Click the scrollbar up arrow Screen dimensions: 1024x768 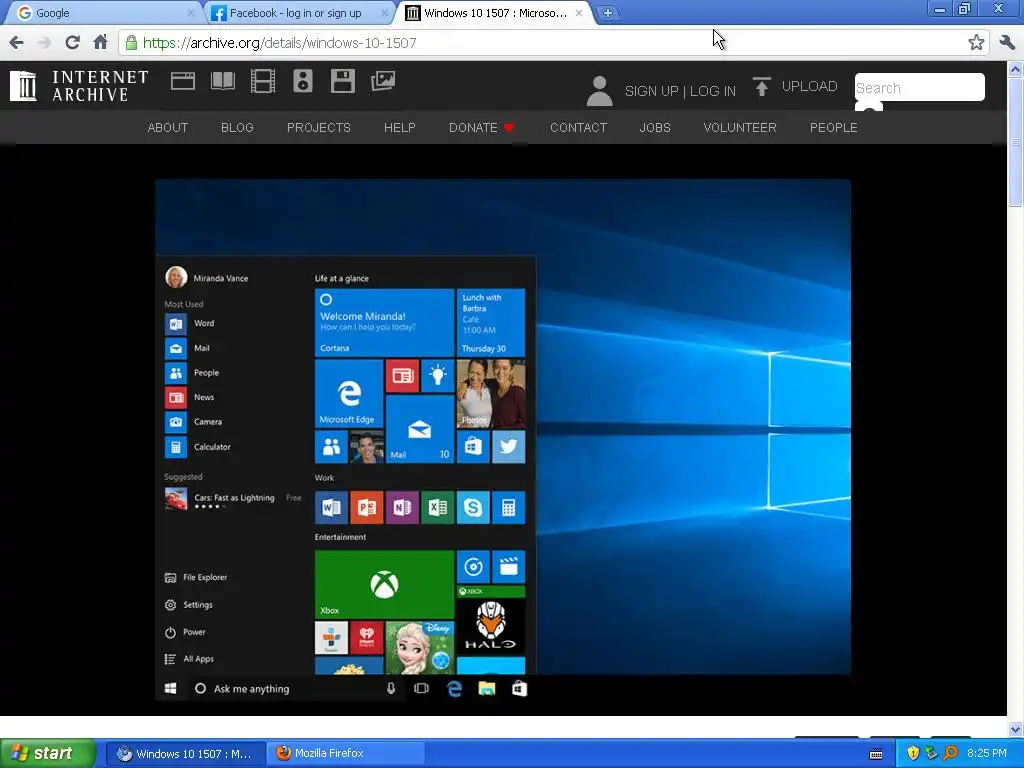coord(1016,69)
